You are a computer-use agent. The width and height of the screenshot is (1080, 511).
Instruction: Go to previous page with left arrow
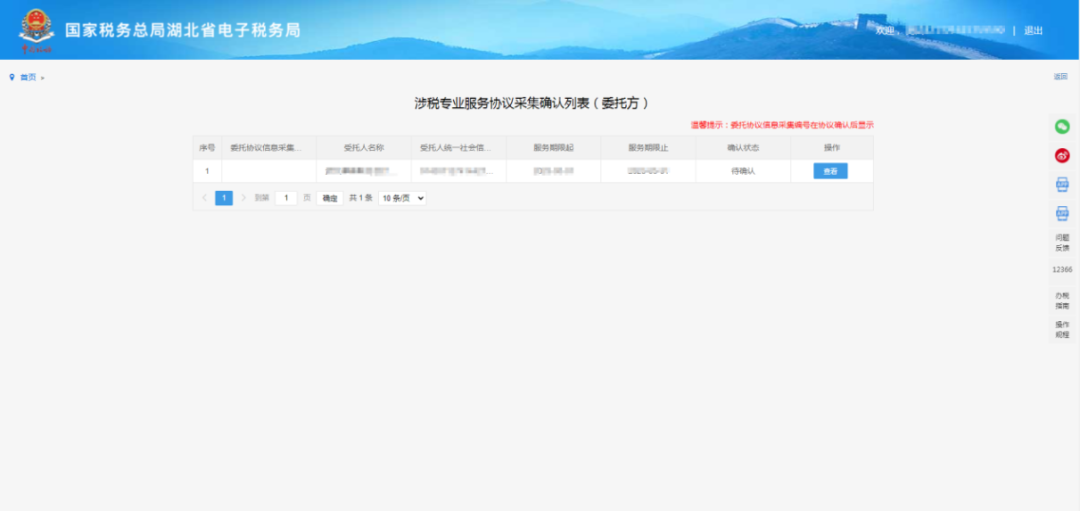pyautogui.click(x=205, y=198)
